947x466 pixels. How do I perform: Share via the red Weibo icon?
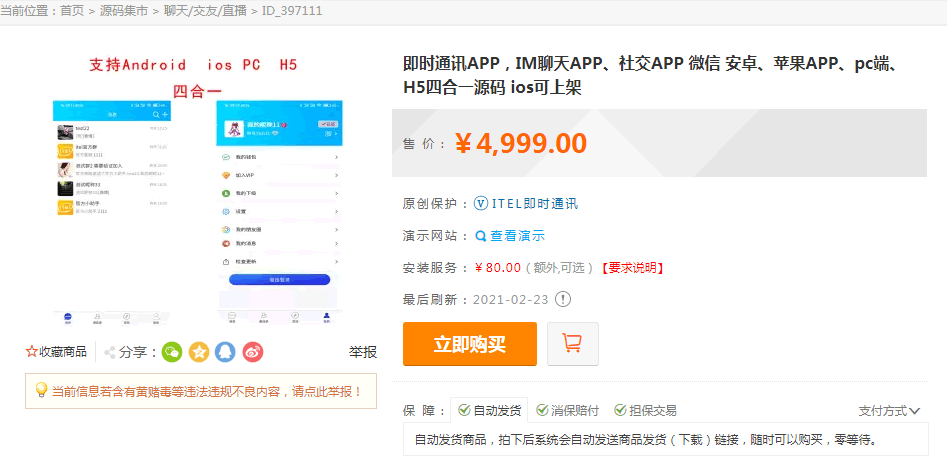coord(253,352)
